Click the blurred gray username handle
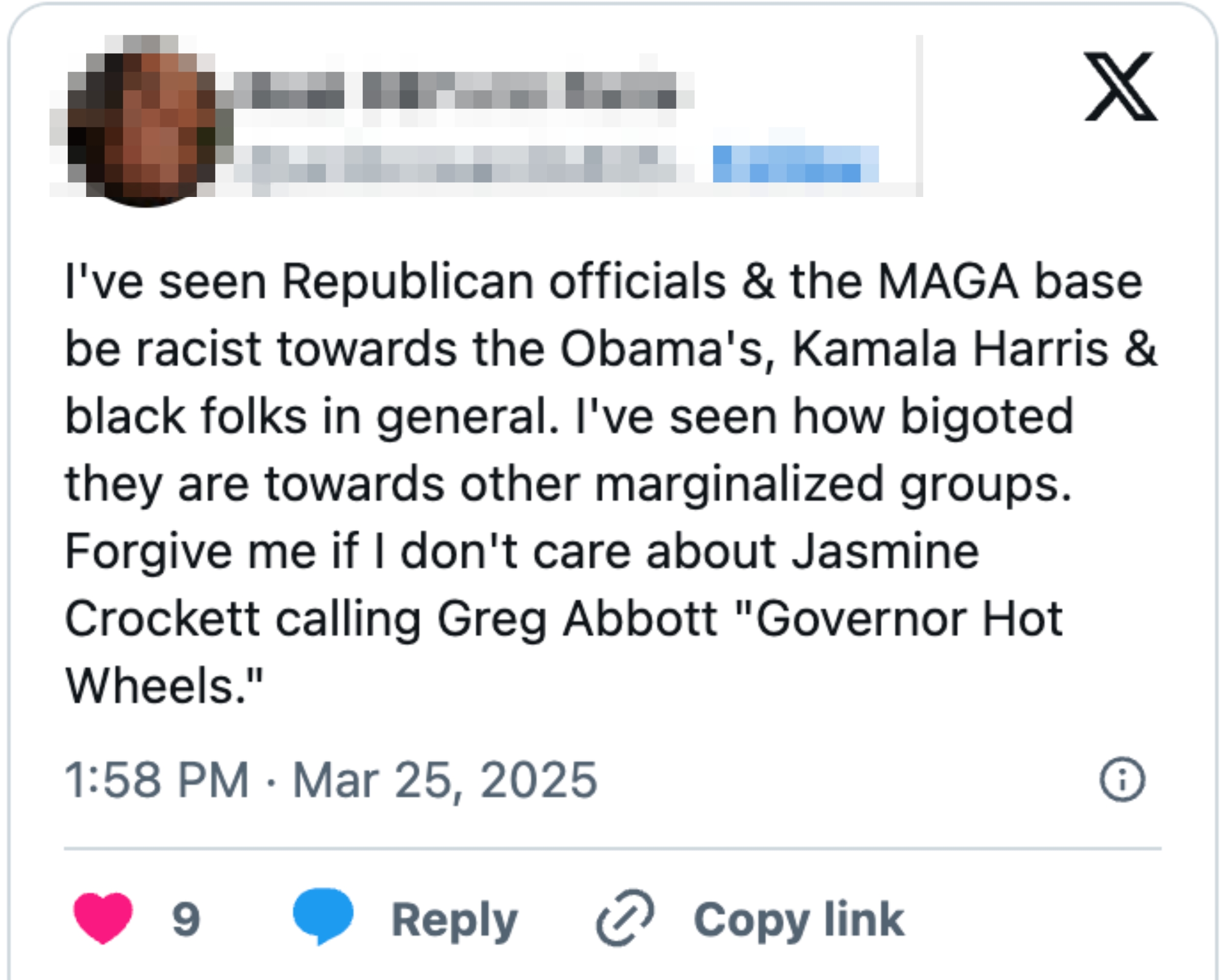The height and width of the screenshot is (980, 1229). (x=456, y=164)
